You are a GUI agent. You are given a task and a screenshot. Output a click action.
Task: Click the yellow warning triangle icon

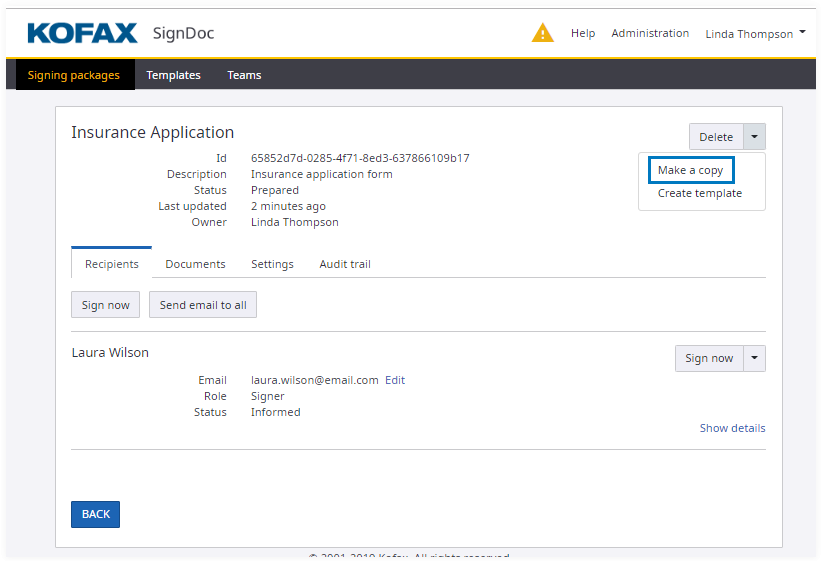[542, 33]
